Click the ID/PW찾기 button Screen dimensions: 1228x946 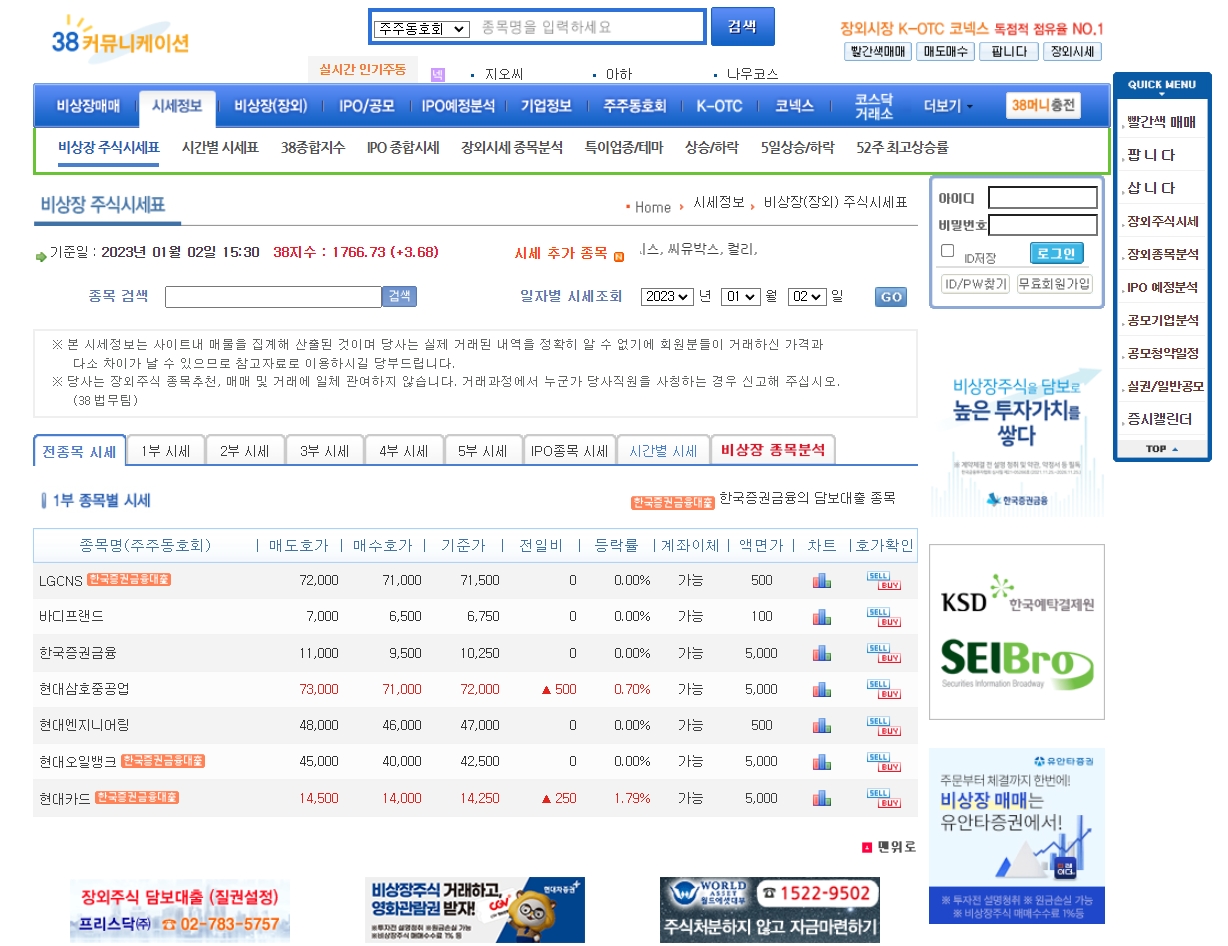976,284
